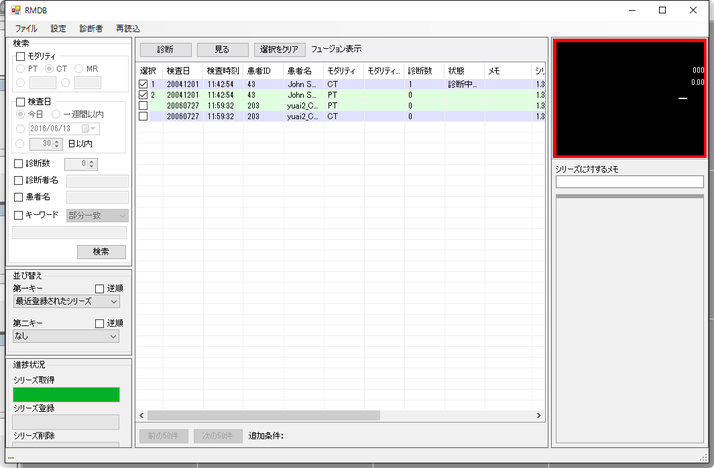The width and height of the screenshot is (714, 468).
Task: Sort by 検査時刻 column header
Action: (x=223, y=71)
